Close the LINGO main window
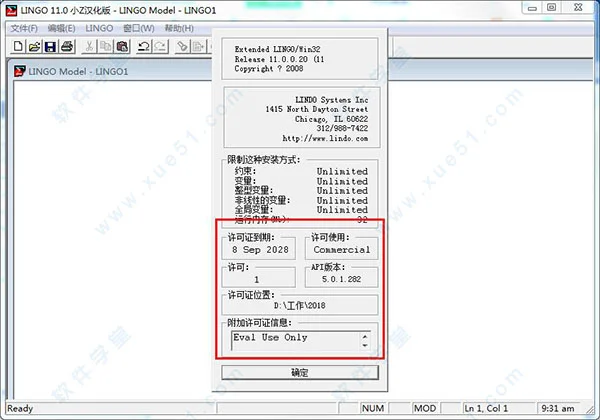The width and height of the screenshot is (600, 420). click(x=578, y=8)
